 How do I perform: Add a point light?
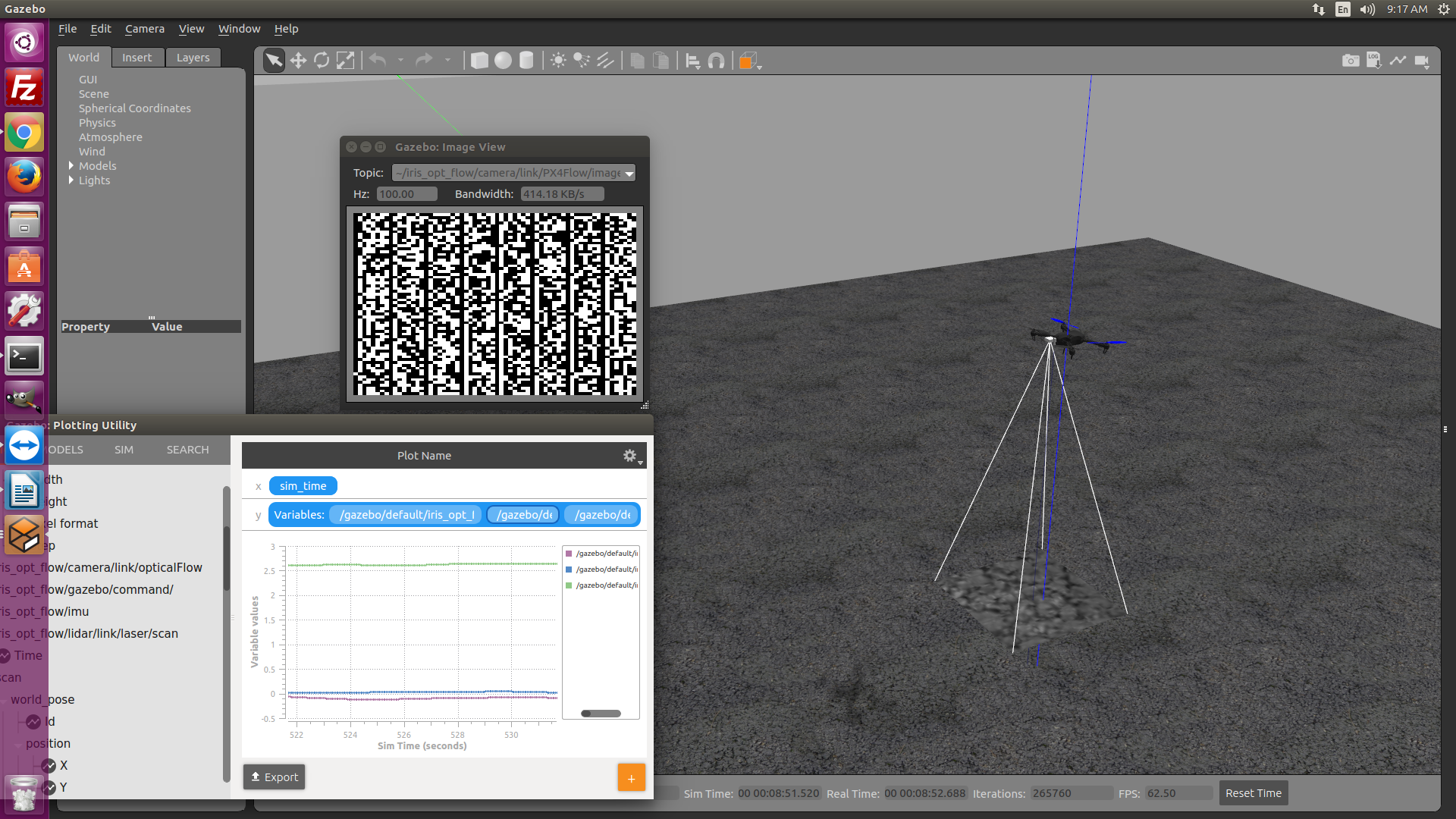click(x=558, y=61)
